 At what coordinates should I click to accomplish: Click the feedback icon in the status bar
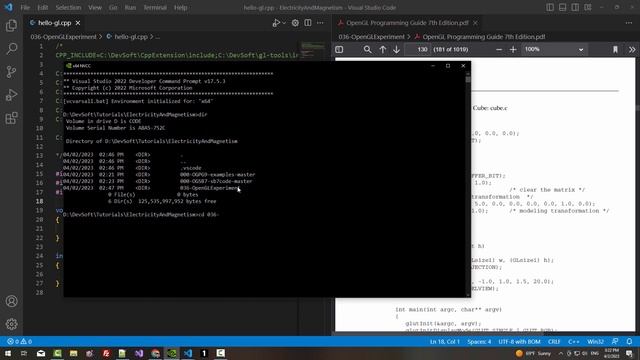[x=615, y=342]
